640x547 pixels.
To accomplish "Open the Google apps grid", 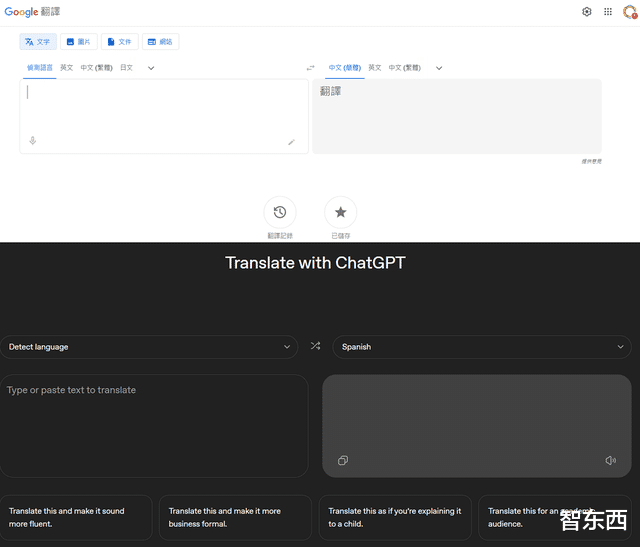I will pyautogui.click(x=608, y=12).
